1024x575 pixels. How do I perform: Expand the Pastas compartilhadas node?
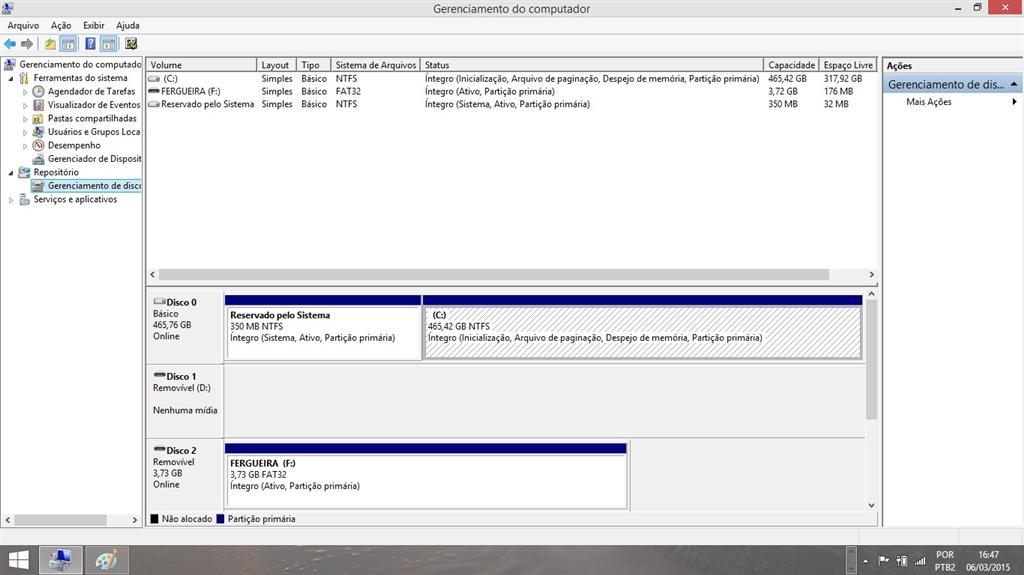coord(25,119)
